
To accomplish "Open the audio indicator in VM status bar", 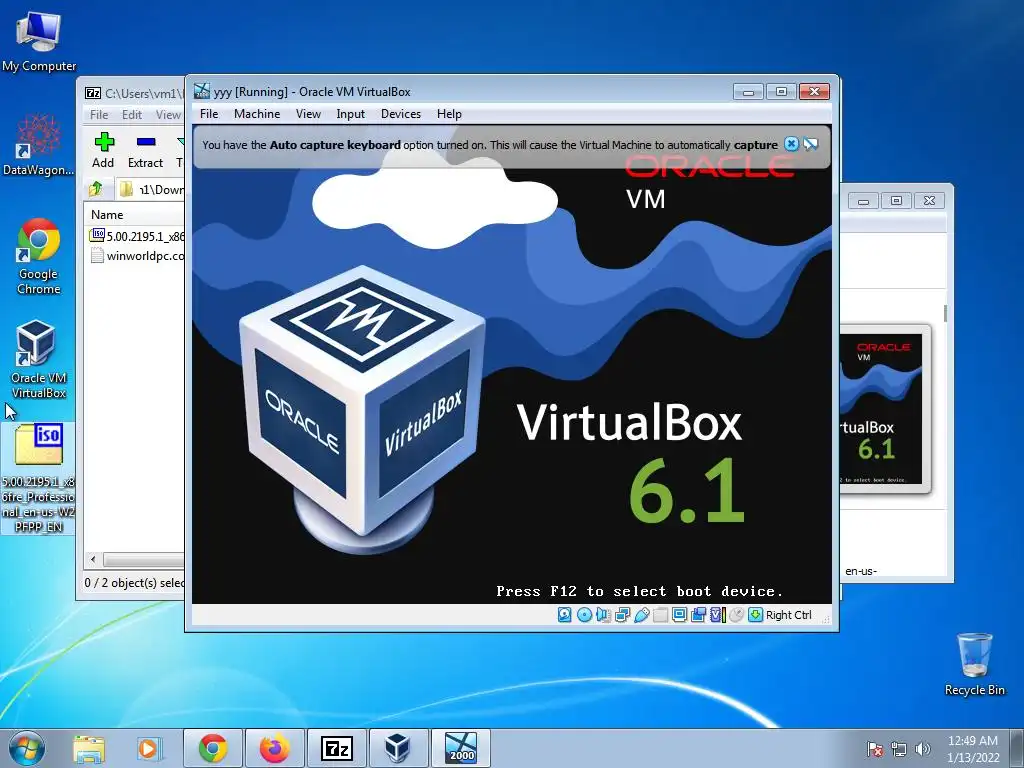I will [x=603, y=615].
